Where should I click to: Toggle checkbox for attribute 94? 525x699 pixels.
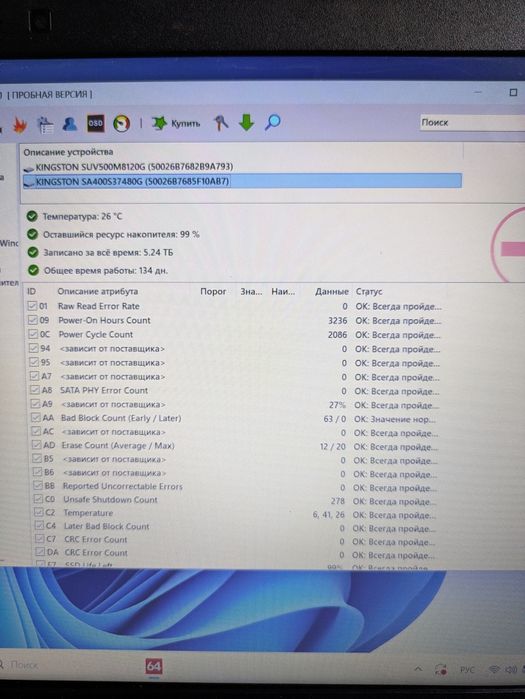point(33,348)
